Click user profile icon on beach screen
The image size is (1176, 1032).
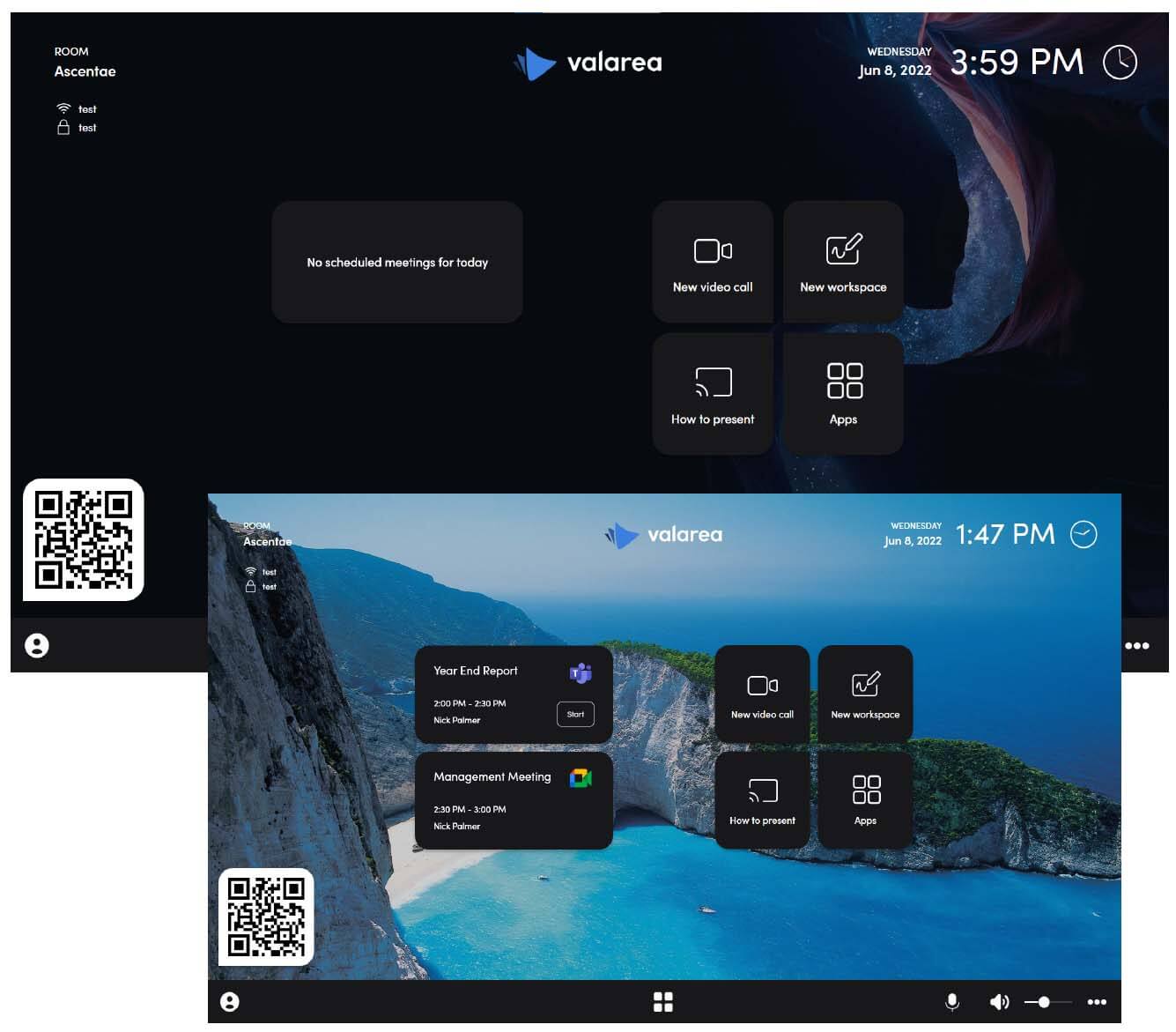(x=230, y=1002)
